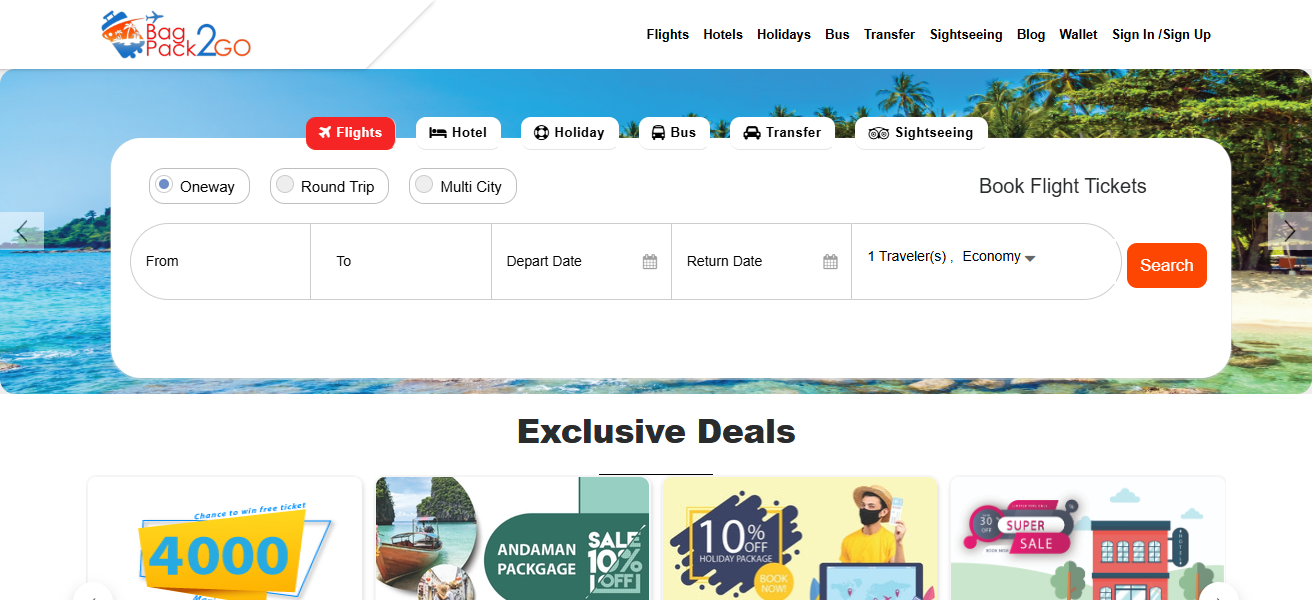The image size is (1312, 600).
Task: Open the Depart Date calendar icon
Action: pos(650,262)
